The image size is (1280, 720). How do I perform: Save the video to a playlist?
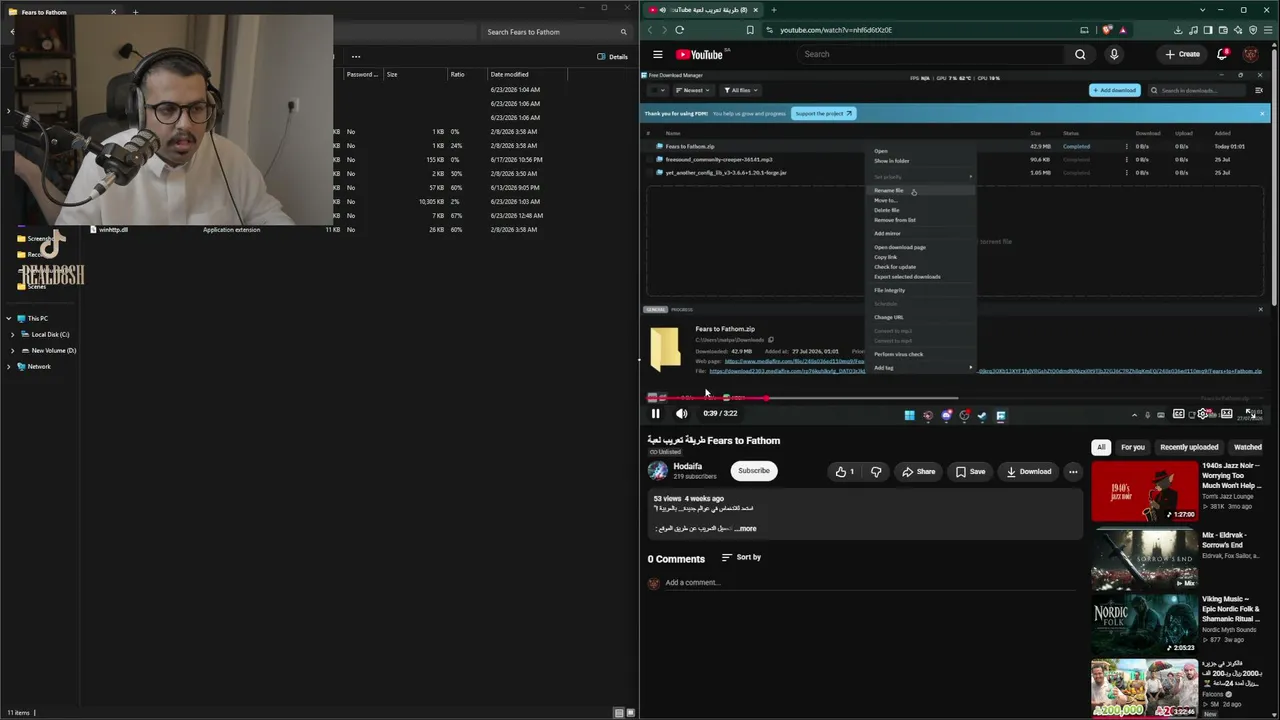tap(970, 472)
